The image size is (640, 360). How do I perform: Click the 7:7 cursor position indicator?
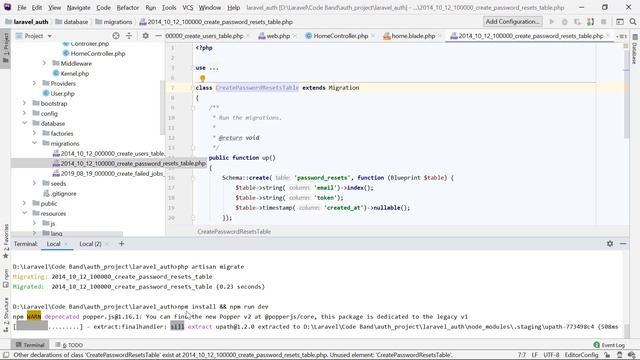(522, 355)
